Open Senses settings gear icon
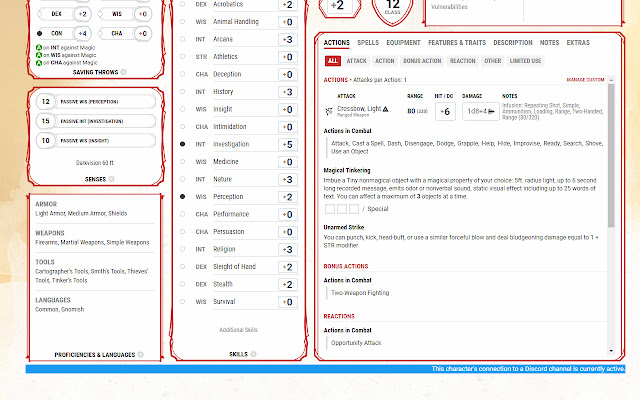The width and height of the screenshot is (640, 400). tap(111, 179)
